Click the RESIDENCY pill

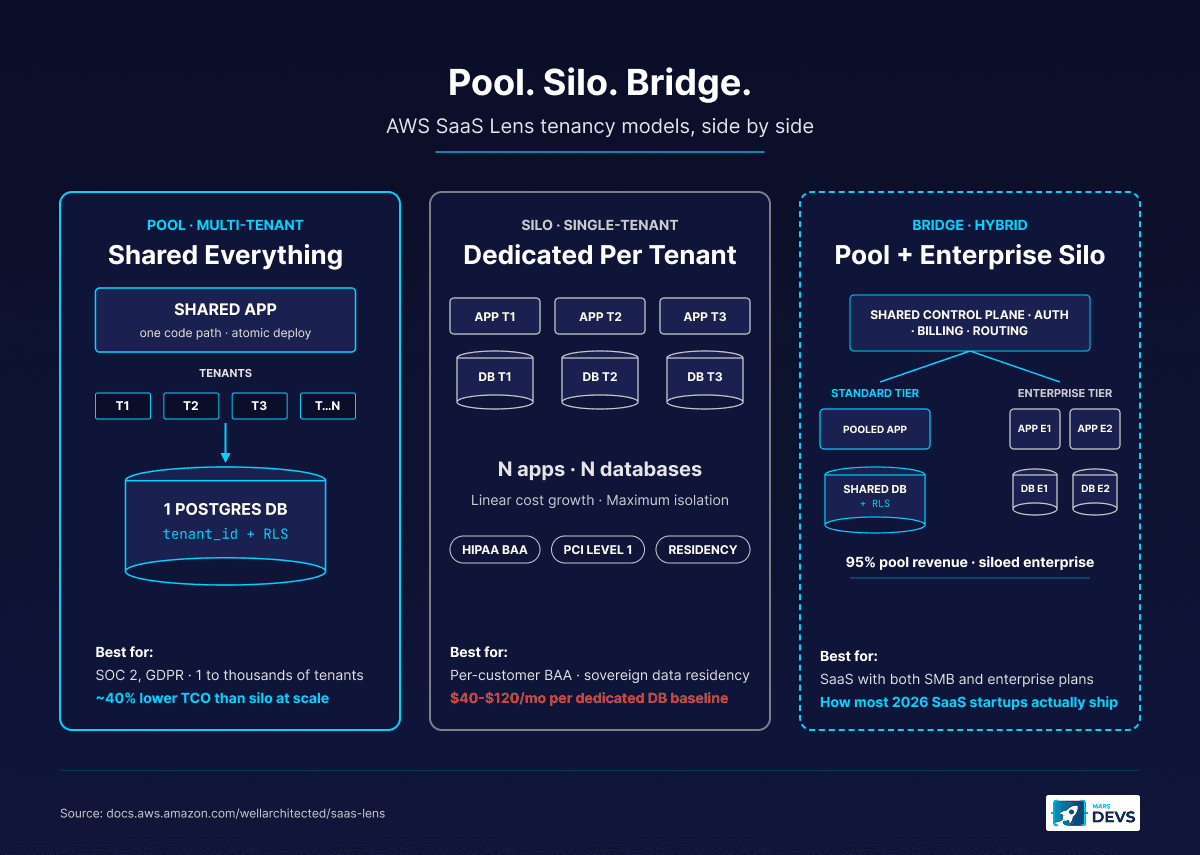(703, 550)
